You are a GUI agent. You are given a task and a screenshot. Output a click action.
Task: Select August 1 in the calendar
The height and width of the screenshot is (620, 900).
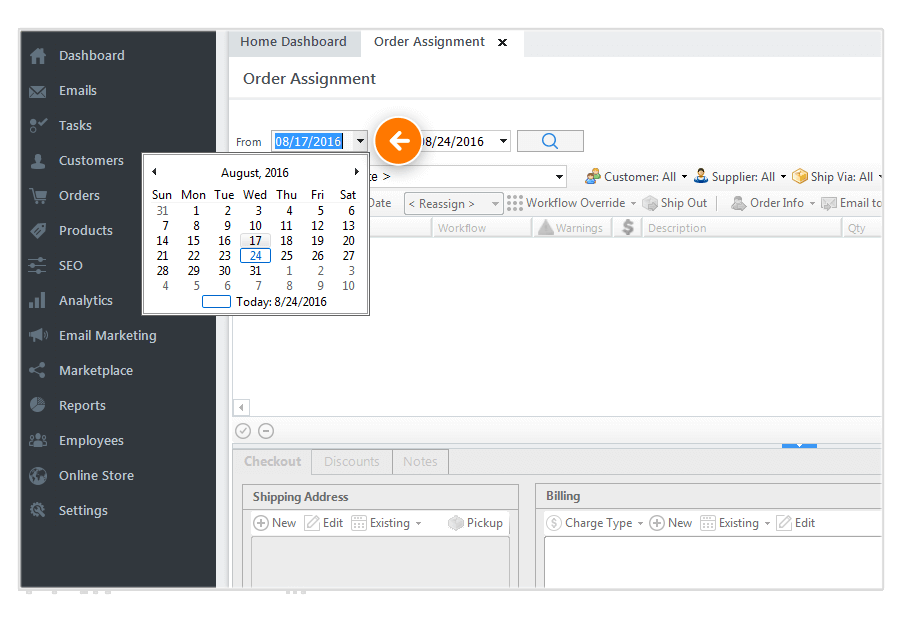(196, 211)
